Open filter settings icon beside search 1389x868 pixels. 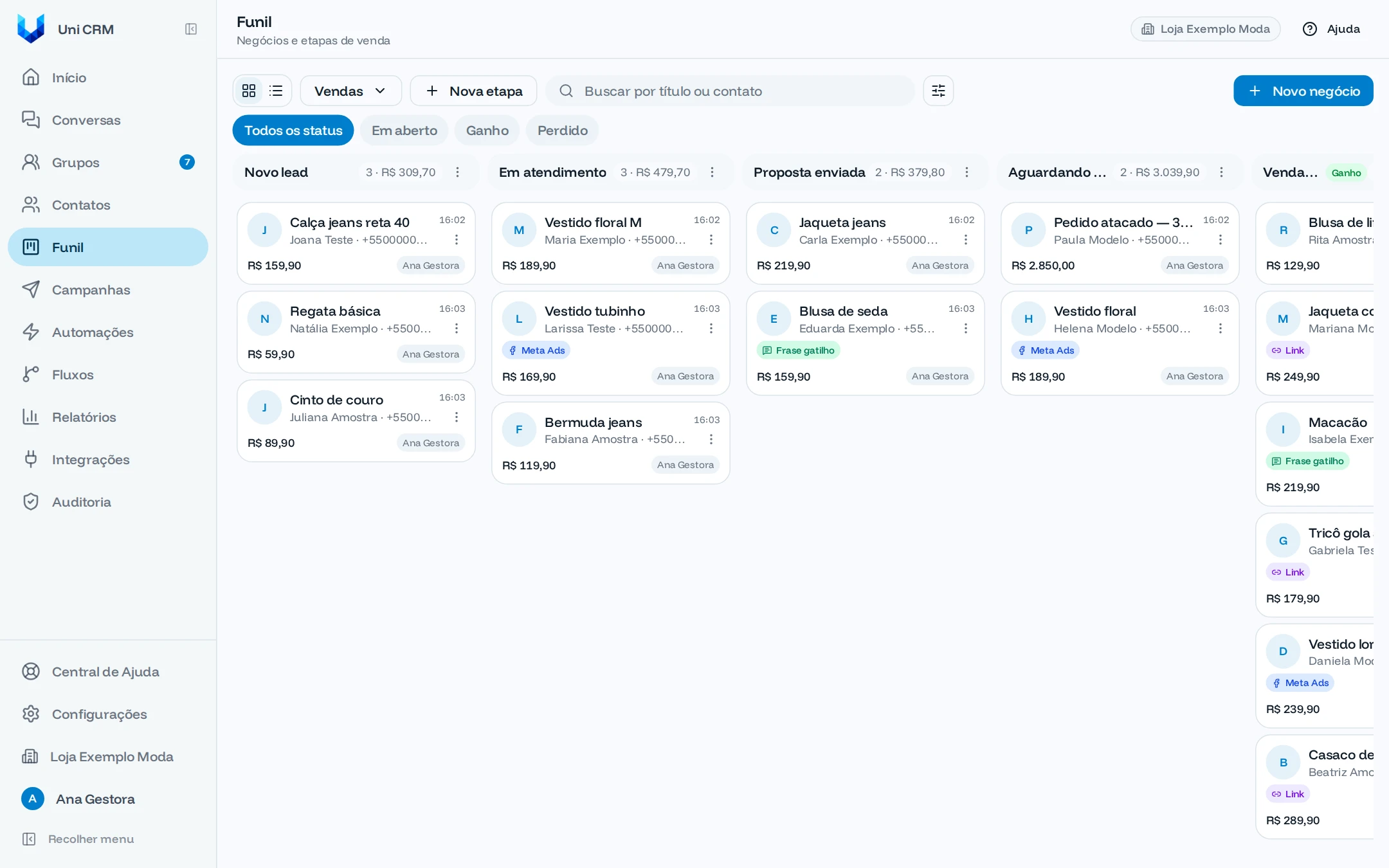point(938,91)
